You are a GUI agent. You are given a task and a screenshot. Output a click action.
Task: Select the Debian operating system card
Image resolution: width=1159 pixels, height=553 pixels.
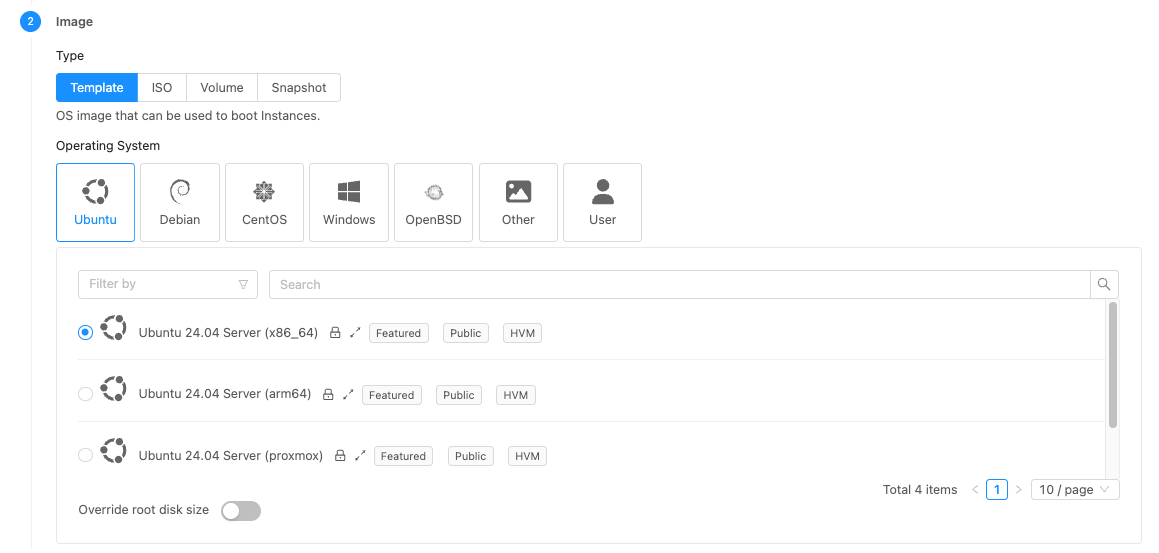click(180, 203)
